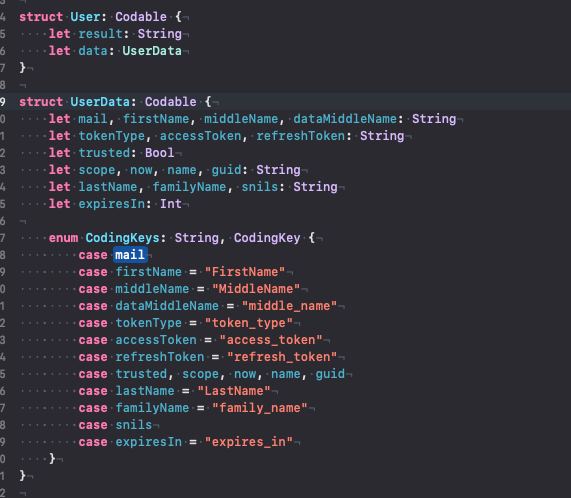Click 'UserData' type in let data line
The width and height of the screenshot is (571, 498).
tap(152, 51)
